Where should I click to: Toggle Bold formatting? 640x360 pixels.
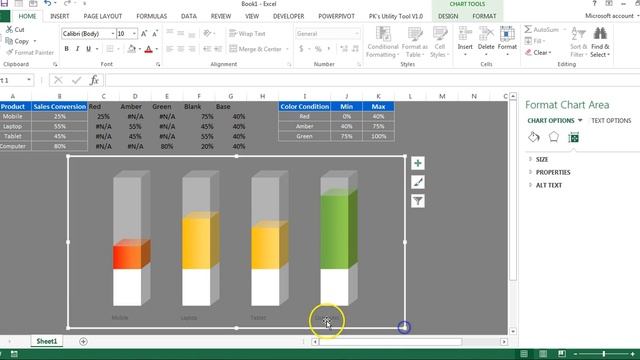pos(67,49)
